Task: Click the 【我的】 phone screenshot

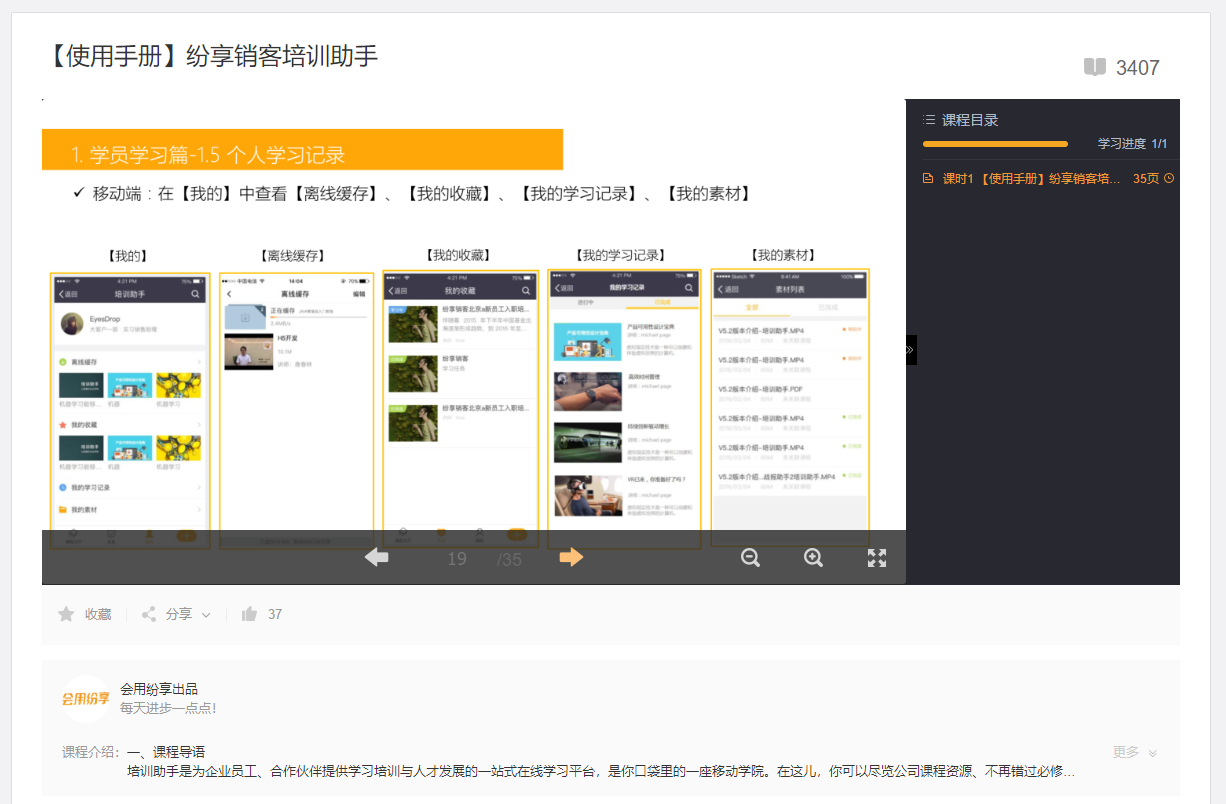Action: [x=131, y=410]
